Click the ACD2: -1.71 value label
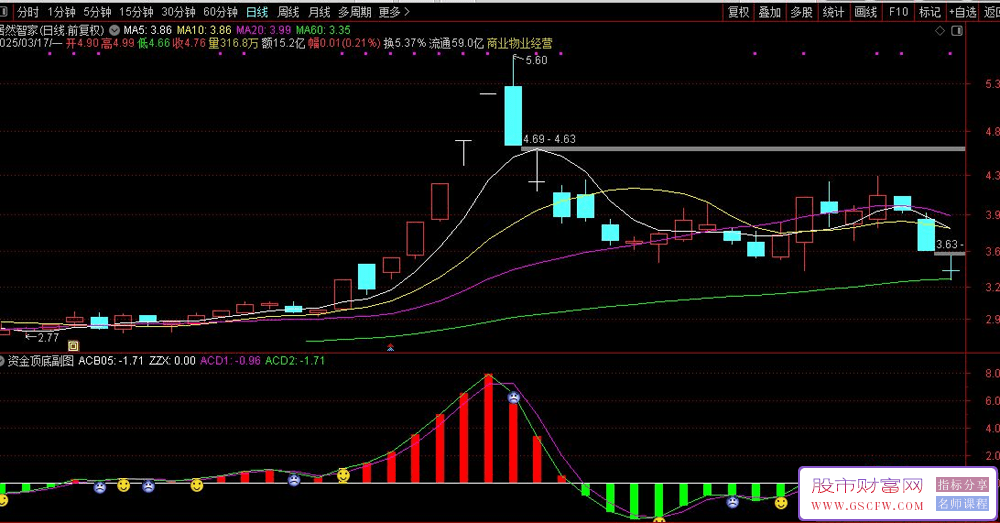This screenshot has width=1000, height=523. tap(295, 361)
